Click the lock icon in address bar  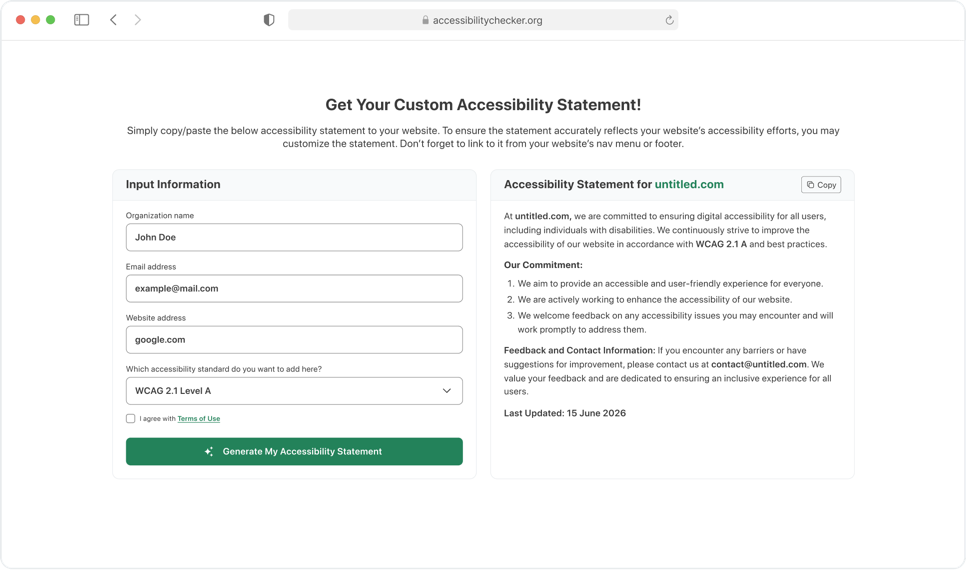[425, 20]
